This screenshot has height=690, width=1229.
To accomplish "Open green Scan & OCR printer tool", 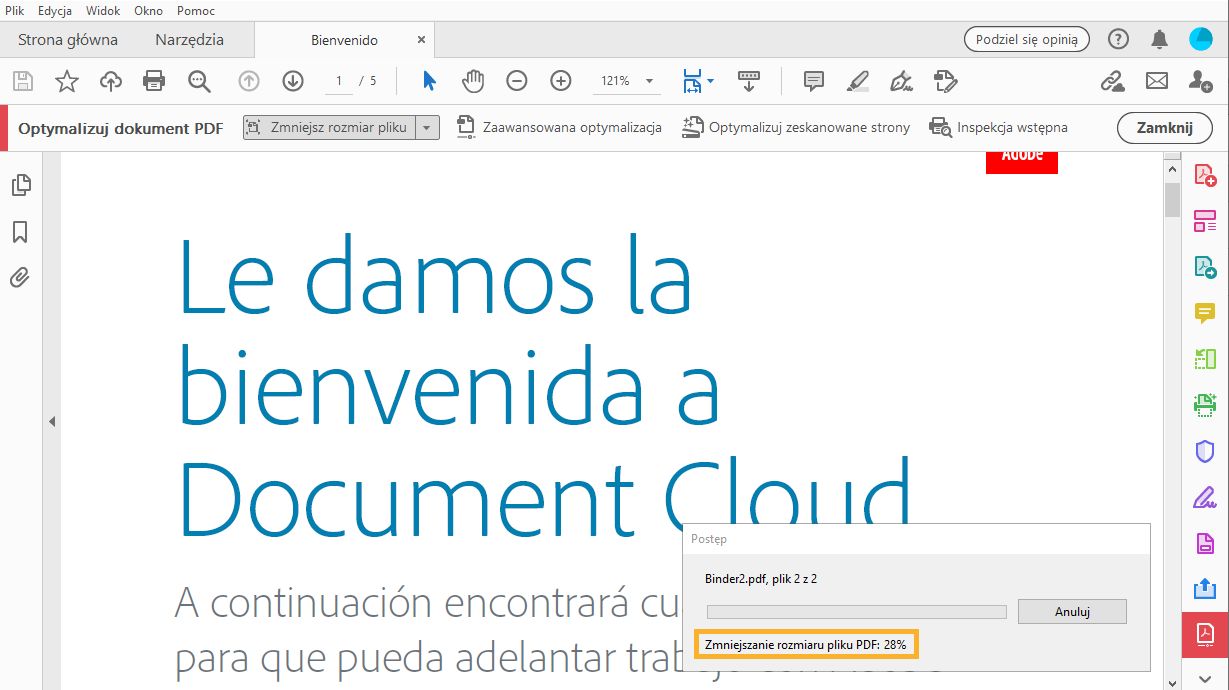I will (x=1205, y=405).
